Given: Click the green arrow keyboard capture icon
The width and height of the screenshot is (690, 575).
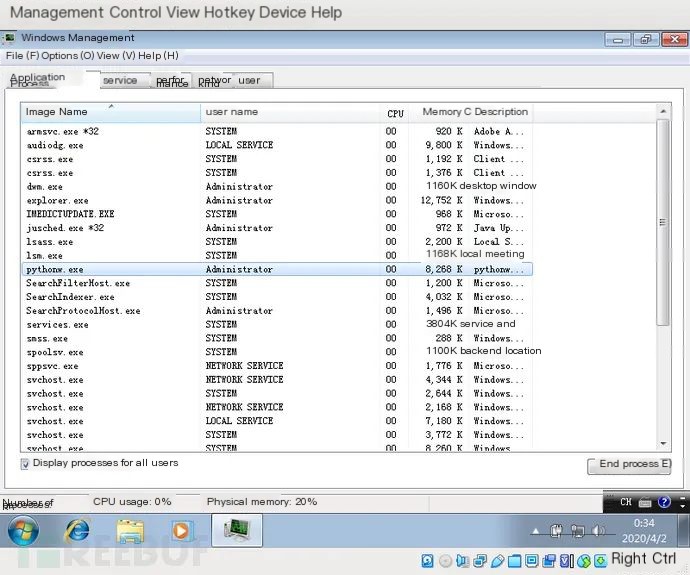Looking at the screenshot, I should click(x=600, y=560).
